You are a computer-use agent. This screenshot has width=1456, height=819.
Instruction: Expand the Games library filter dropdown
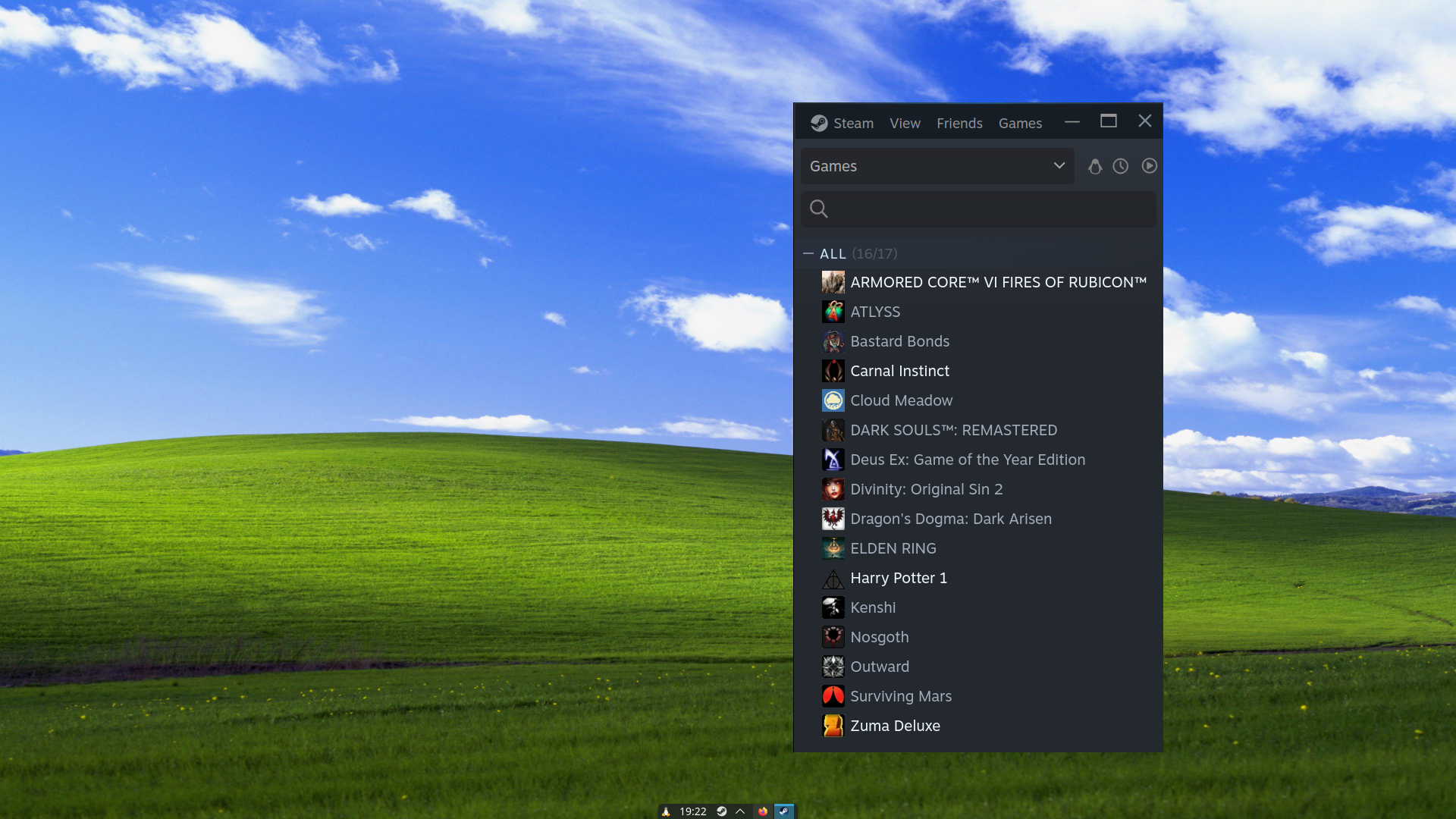[937, 166]
